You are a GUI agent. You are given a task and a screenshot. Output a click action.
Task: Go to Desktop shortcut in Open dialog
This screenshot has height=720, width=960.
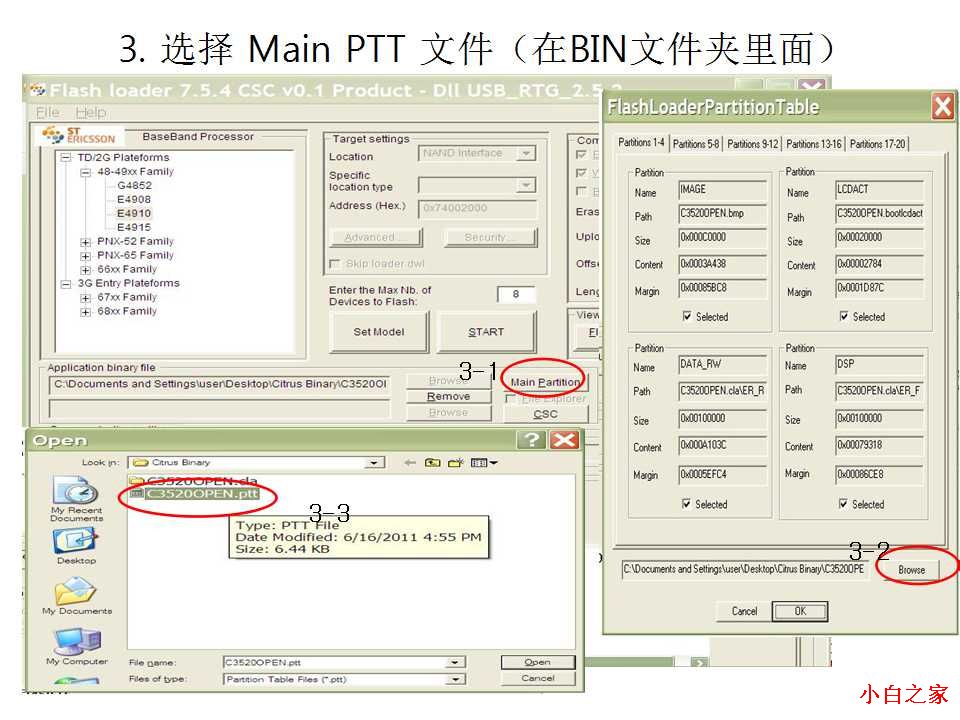pos(77,546)
